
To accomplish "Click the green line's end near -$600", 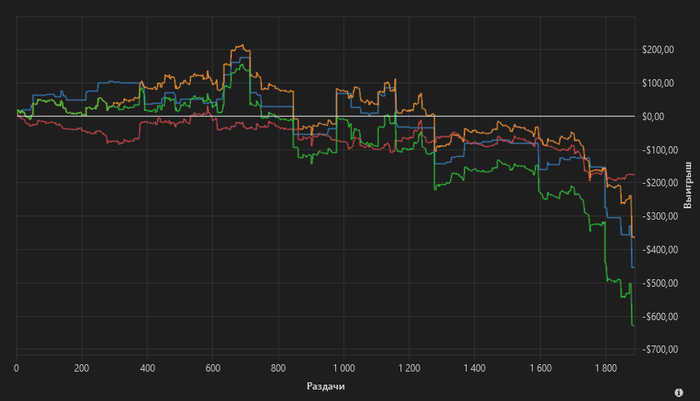I will point(633,326).
